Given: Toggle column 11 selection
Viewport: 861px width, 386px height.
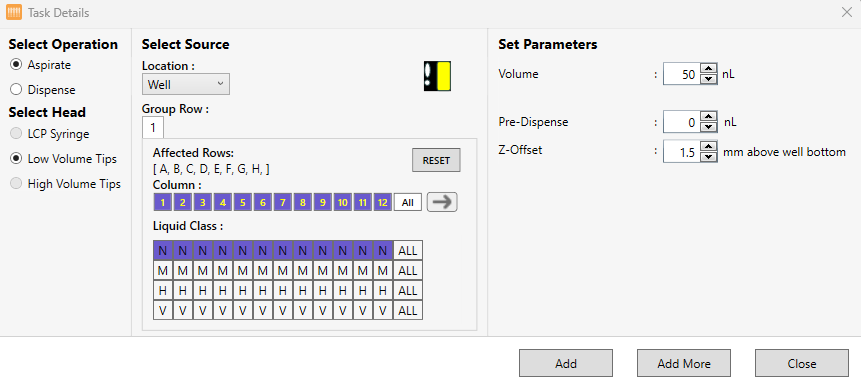Looking at the screenshot, I should [x=362, y=203].
